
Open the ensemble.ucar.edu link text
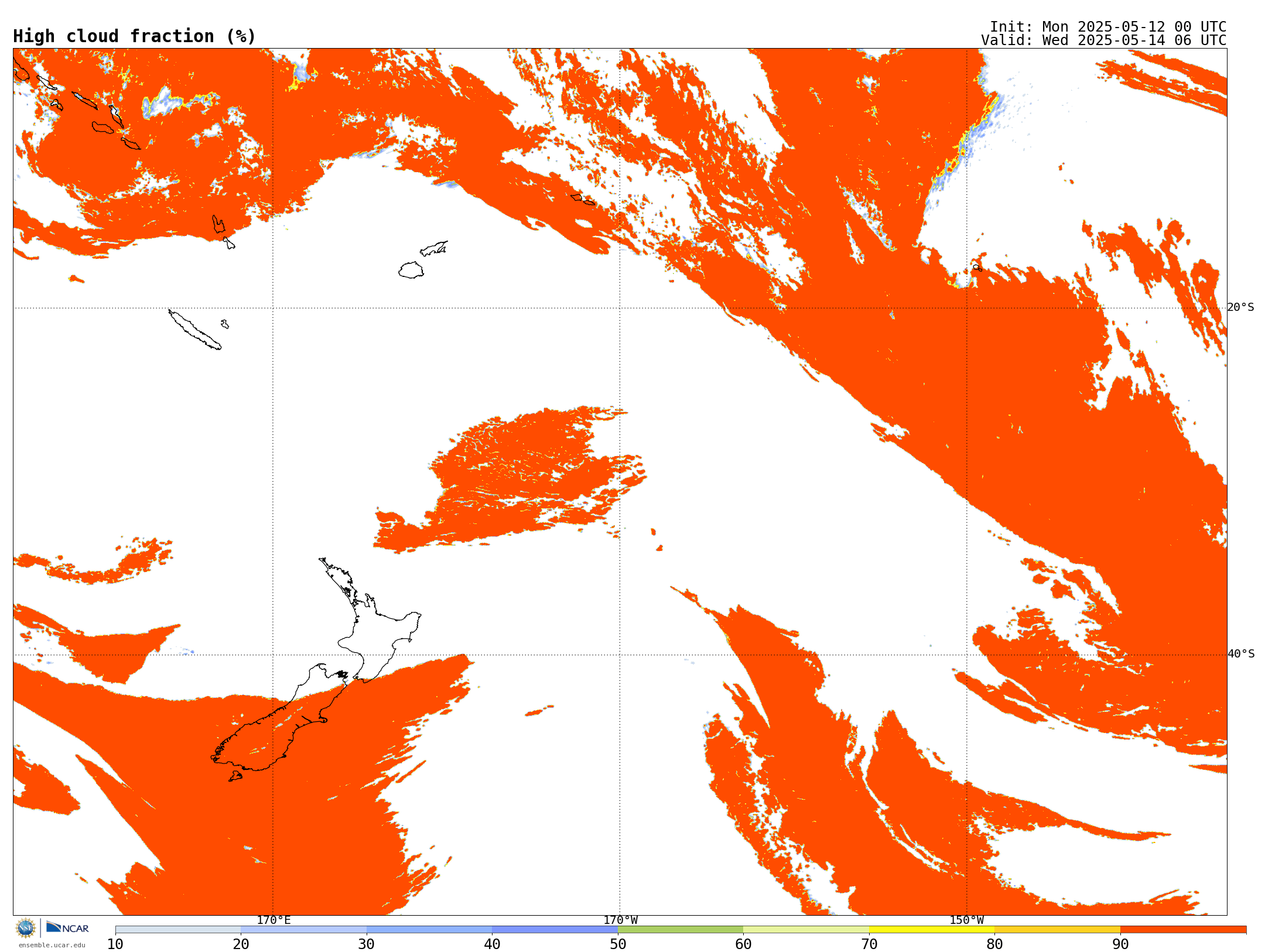tap(52, 945)
